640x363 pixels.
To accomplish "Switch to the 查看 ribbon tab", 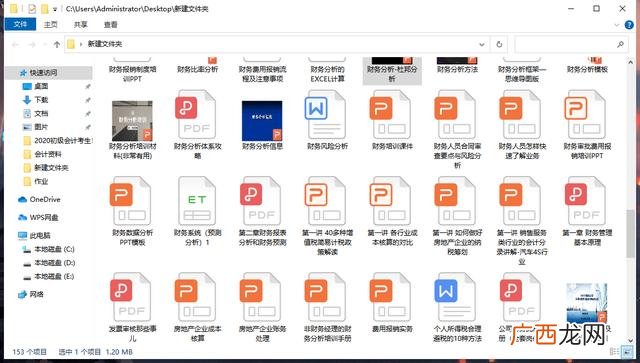I will (110, 24).
